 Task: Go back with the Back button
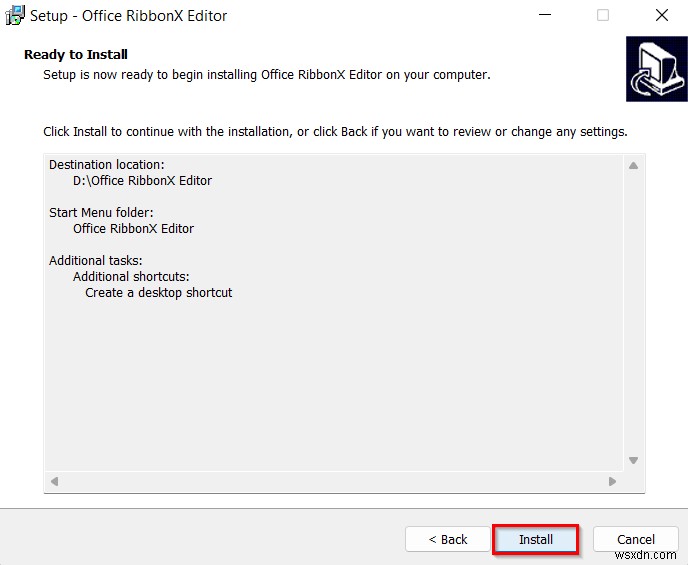pyautogui.click(x=448, y=539)
